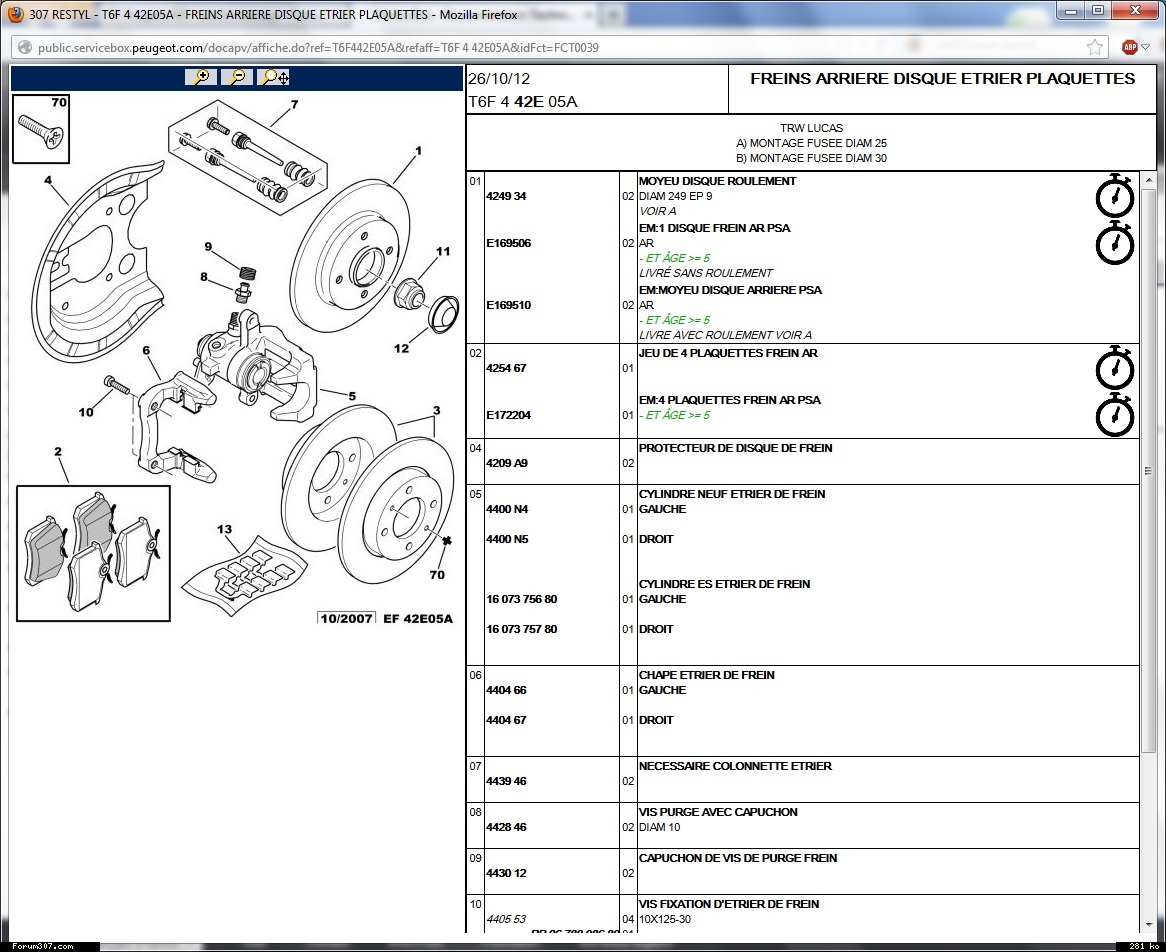Image resolution: width=1166 pixels, height=952 pixels.
Task: Open the Adblock Plus icon
Action: coord(1130,47)
